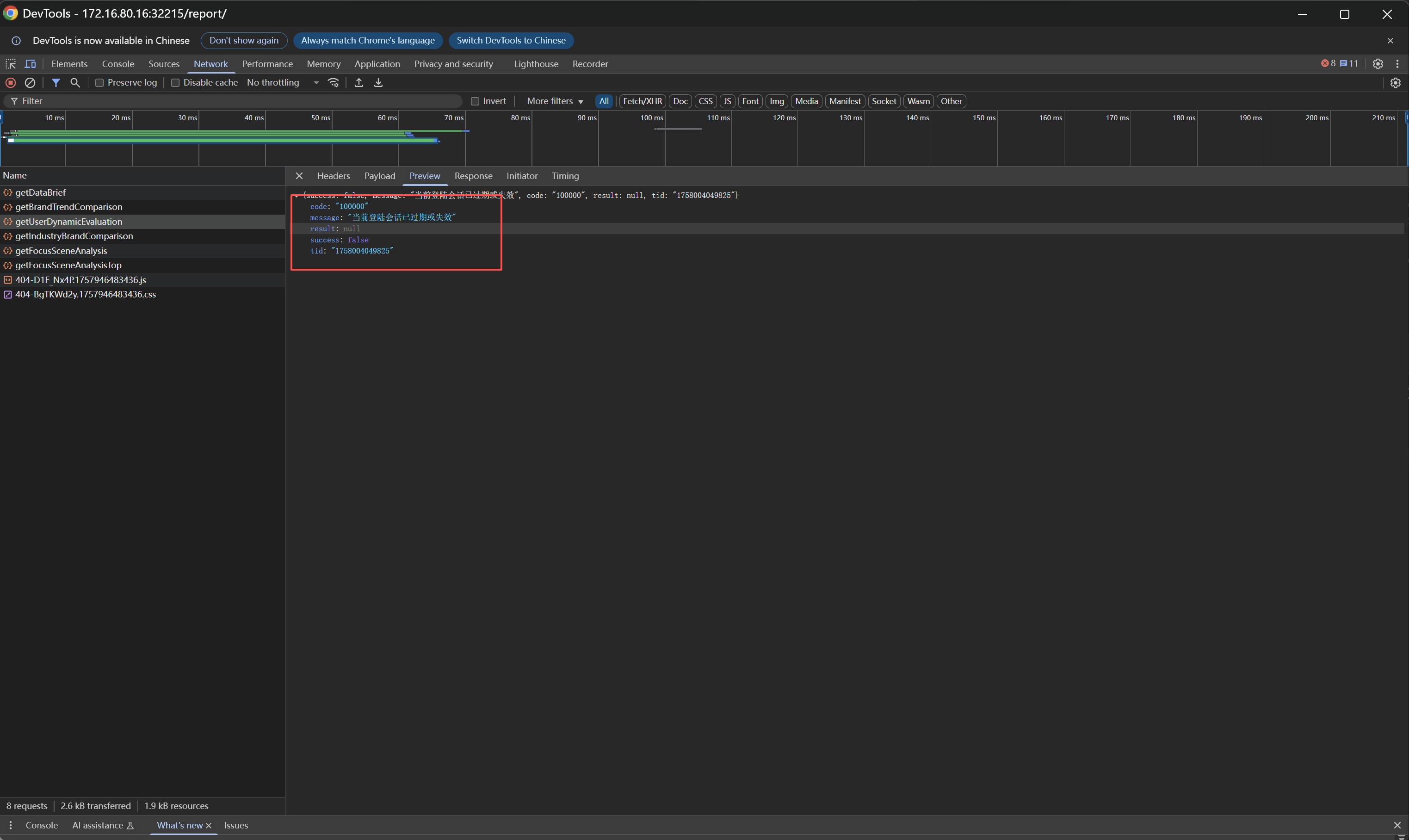
Task: Toggle the Manifest type filter
Action: [x=845, y=101]
